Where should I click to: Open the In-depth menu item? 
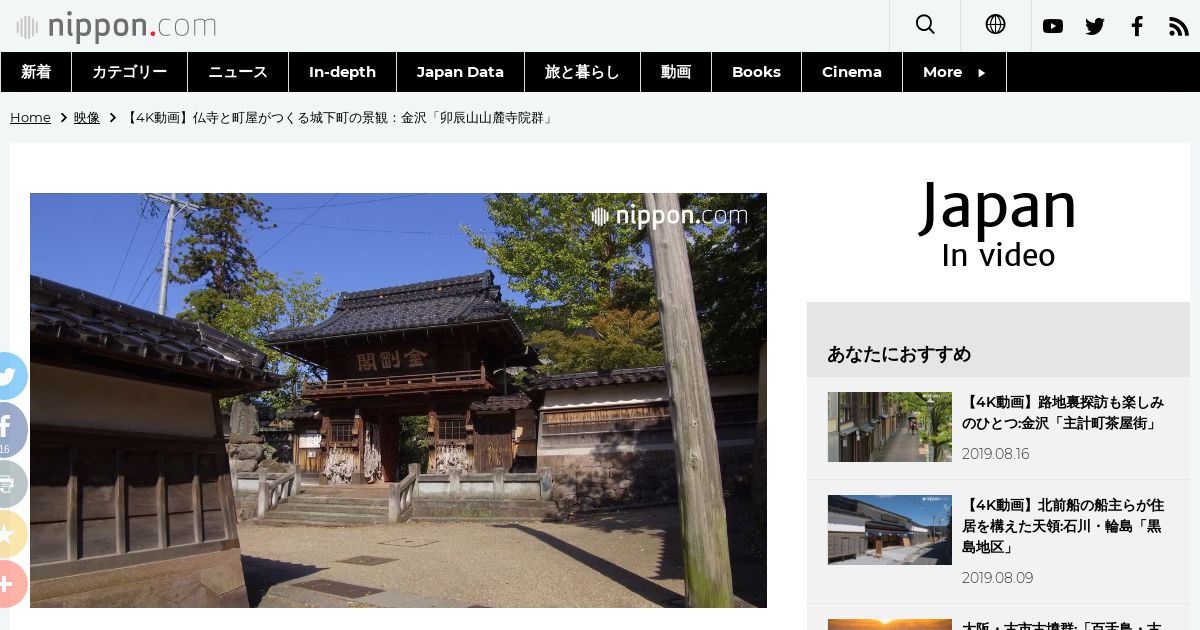342,72
